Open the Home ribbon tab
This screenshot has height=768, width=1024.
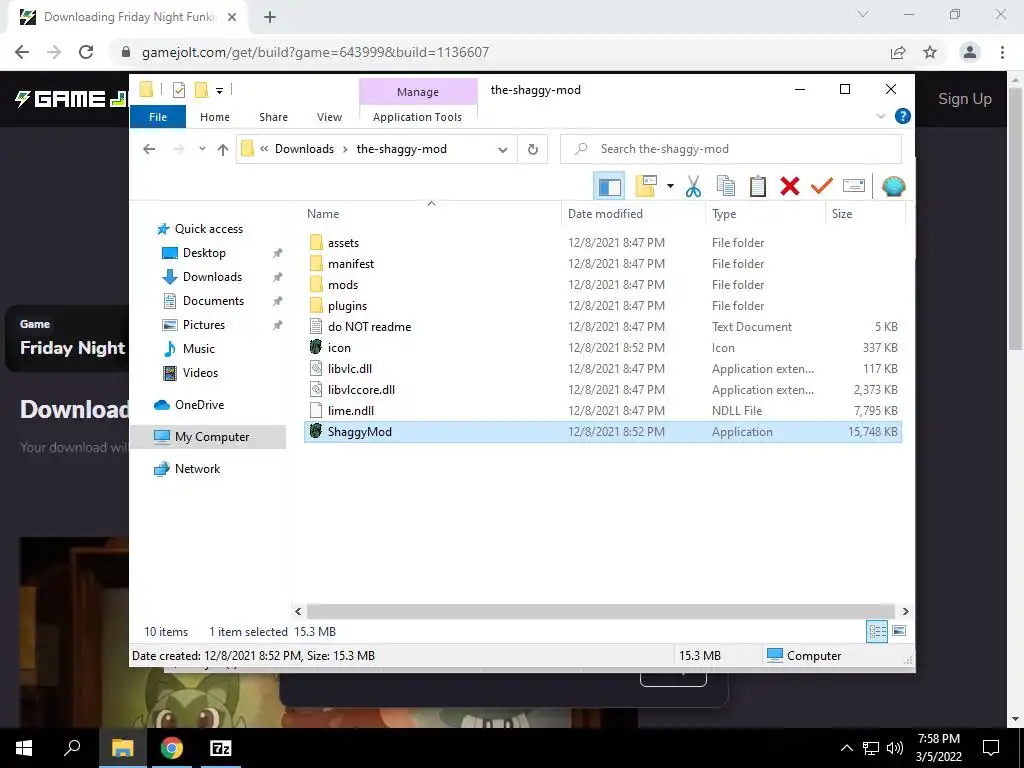tap(215, 117)
